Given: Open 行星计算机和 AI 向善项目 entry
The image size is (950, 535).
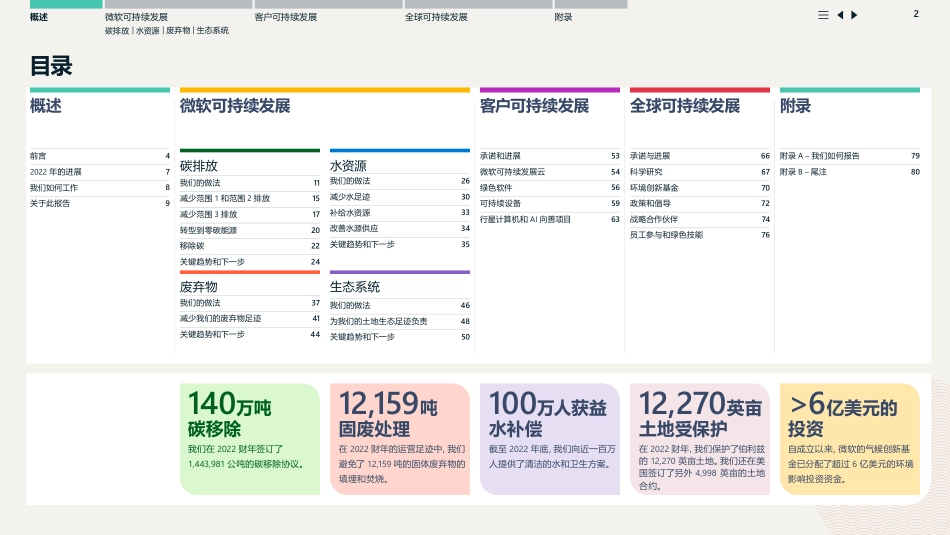Looking at the screenshot, I should coord(550,219).
